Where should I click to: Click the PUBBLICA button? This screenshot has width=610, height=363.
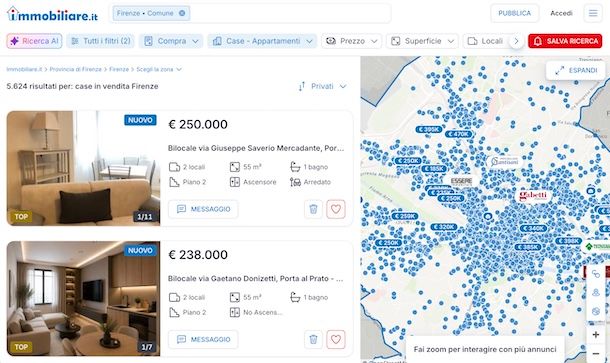click(x=514, y=13)
